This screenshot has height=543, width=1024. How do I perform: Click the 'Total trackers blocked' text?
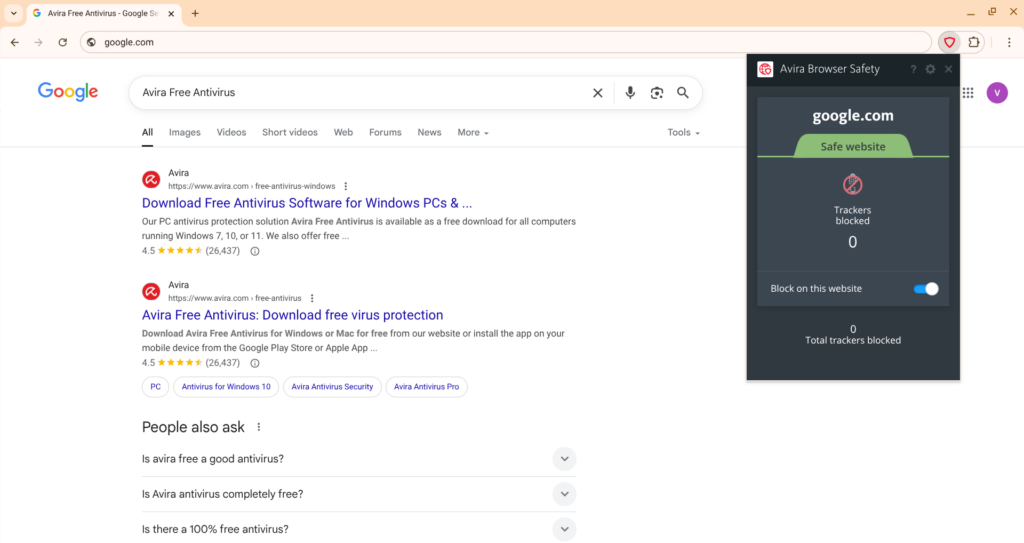click(853, 340)
